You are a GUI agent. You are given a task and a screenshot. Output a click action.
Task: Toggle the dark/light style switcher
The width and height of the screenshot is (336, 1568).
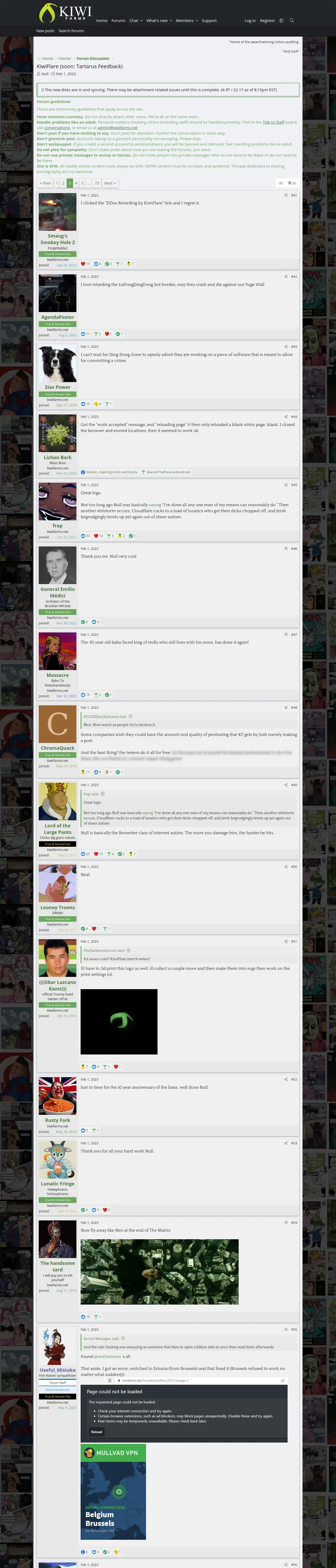[x=281, y=21]
